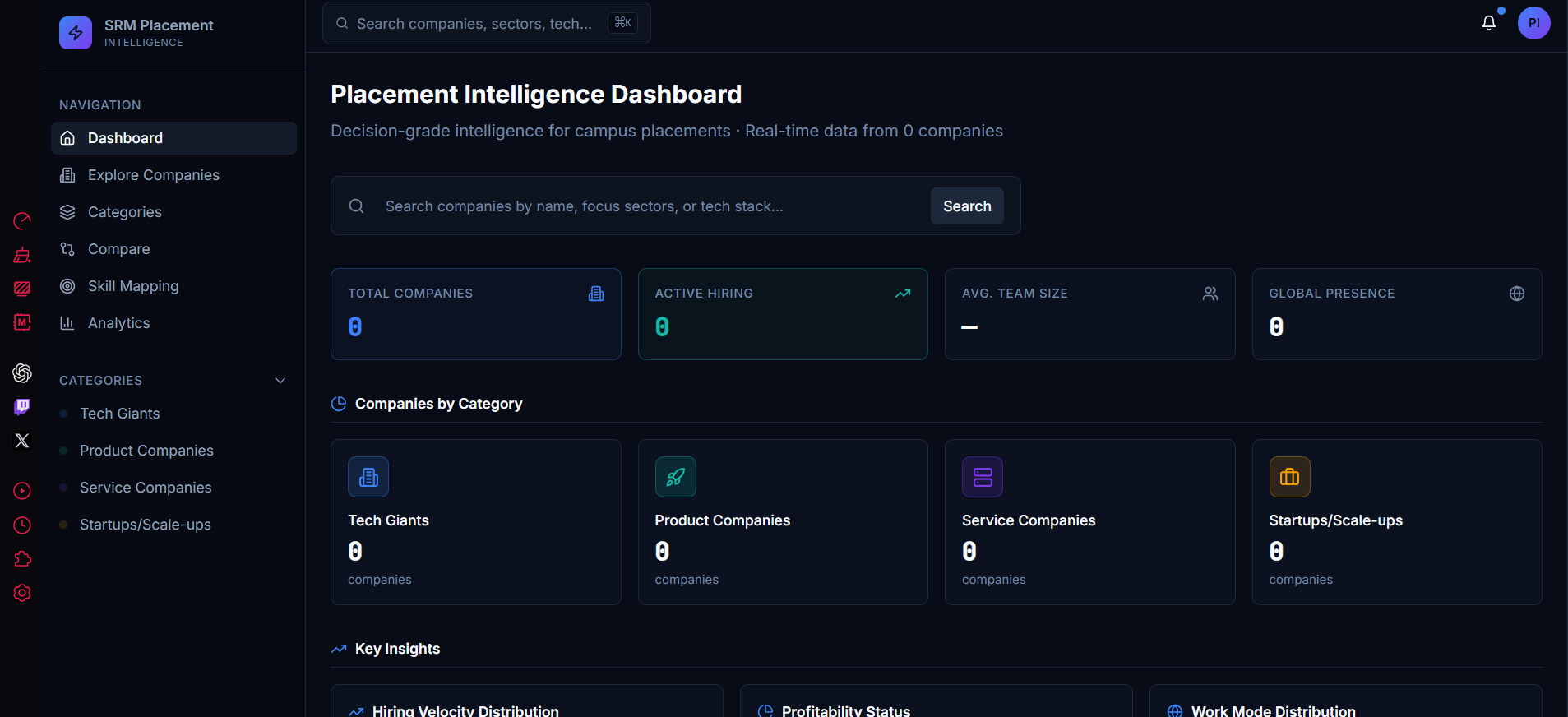Image resolution: width=1568 pixels, height=717 pixels.
Task: Click the Tech Giants building tile icon
Action: 368,477
